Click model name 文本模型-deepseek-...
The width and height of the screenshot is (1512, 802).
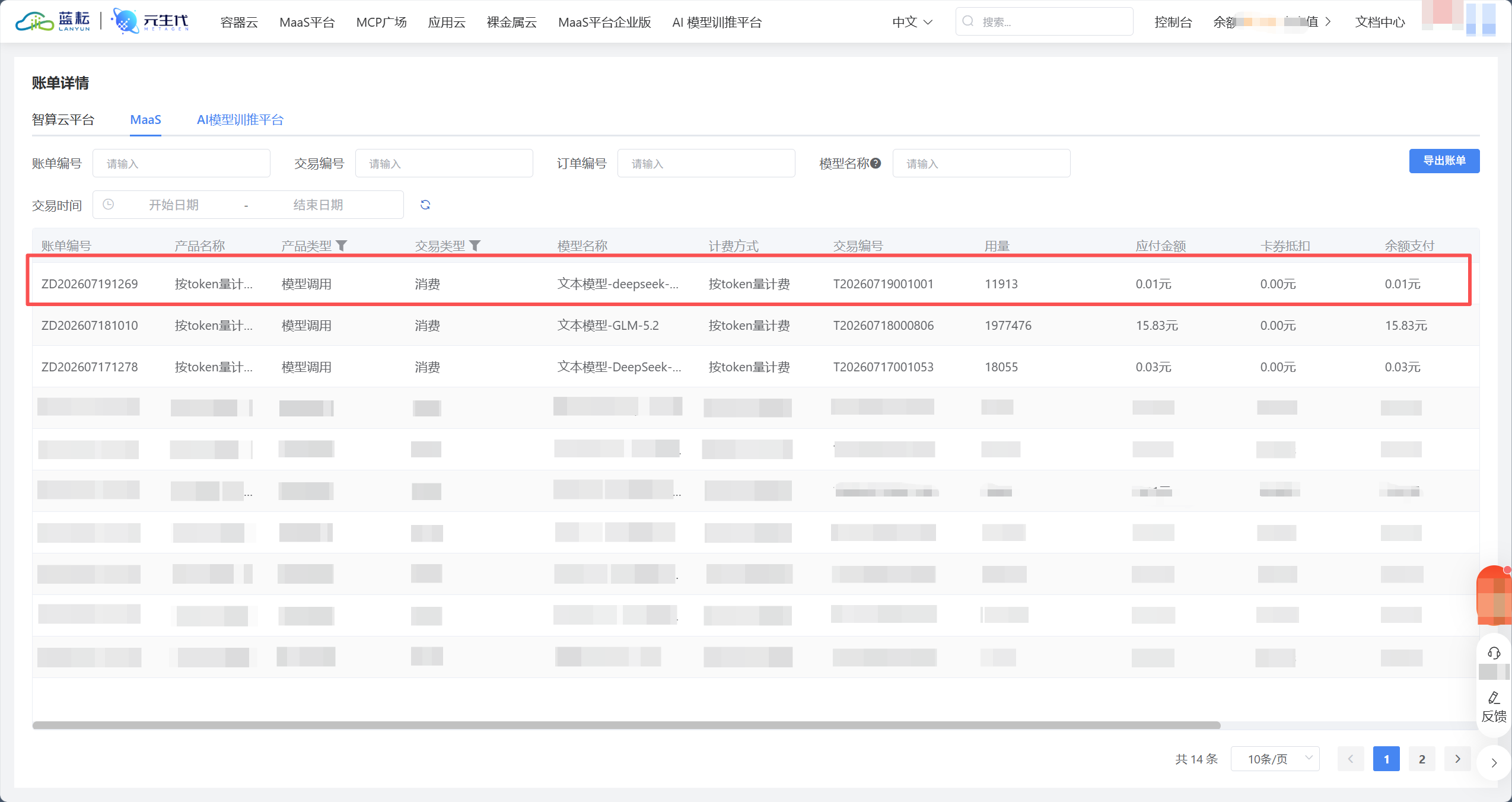coord(617,284)
